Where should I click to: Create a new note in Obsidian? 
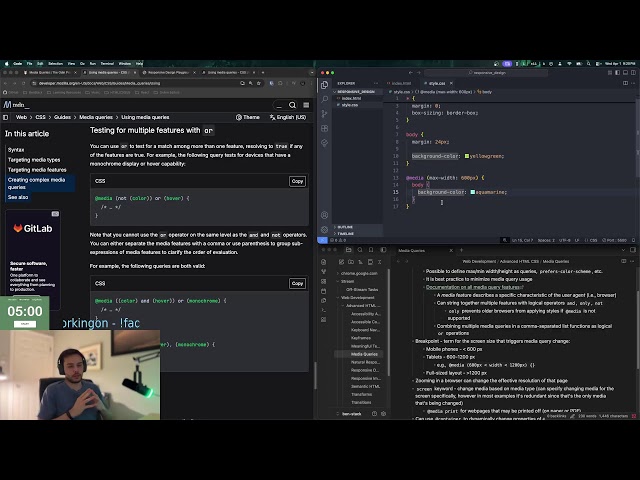[x=341, y=262]
